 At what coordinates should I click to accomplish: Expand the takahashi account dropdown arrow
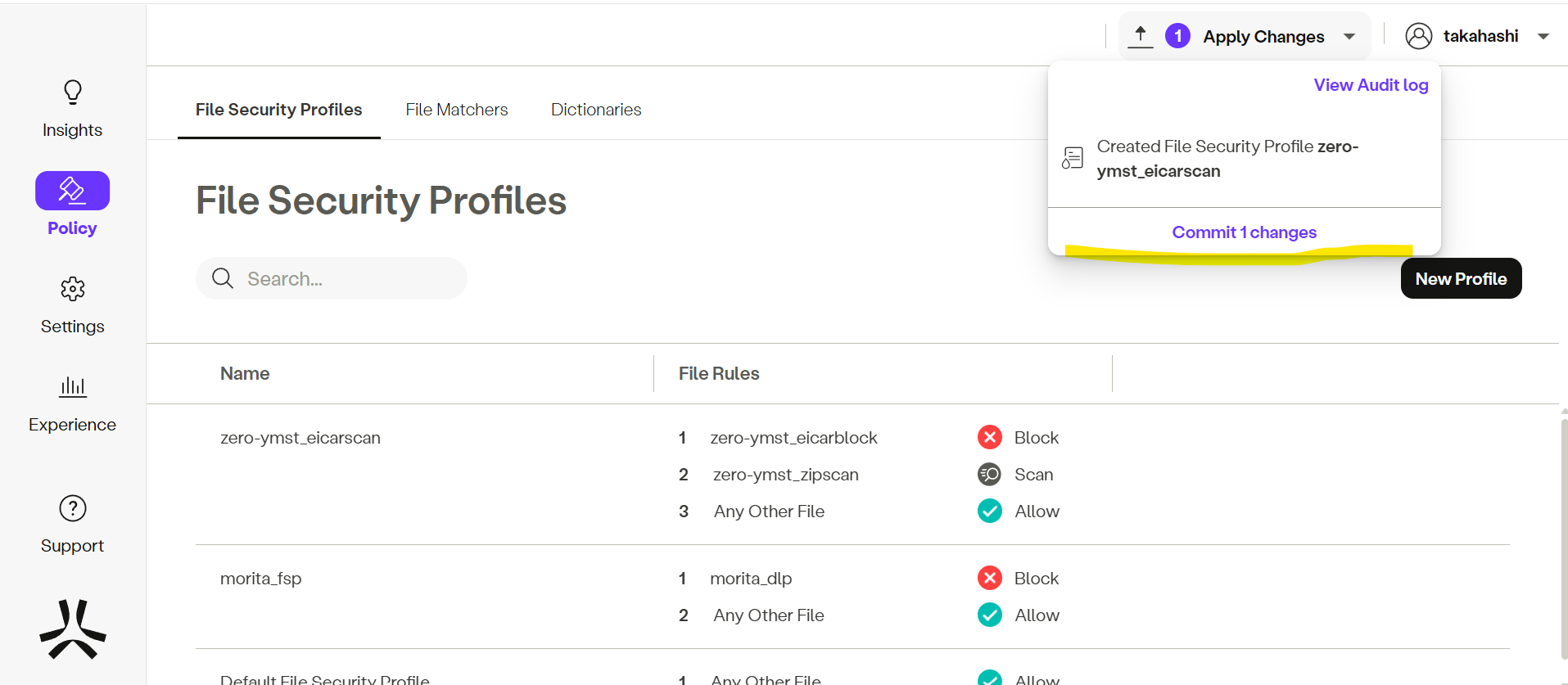coord(1543,37)
